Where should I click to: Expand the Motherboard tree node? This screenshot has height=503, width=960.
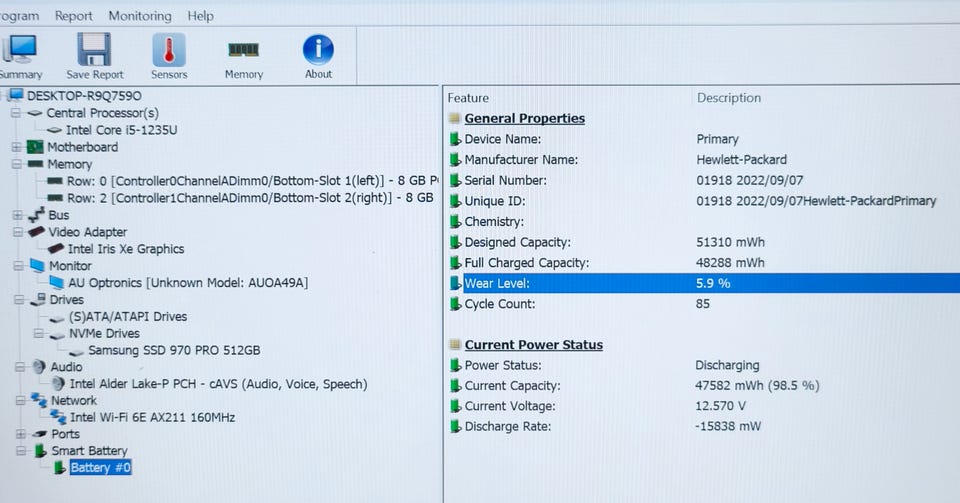[x=17, y=147]
